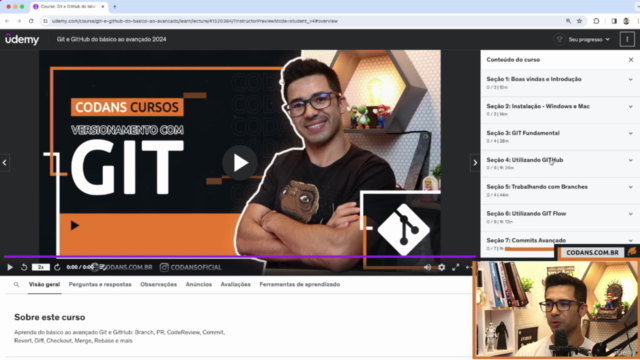Open video settings gear
640x360 pixels.
(x=442, y=267)
